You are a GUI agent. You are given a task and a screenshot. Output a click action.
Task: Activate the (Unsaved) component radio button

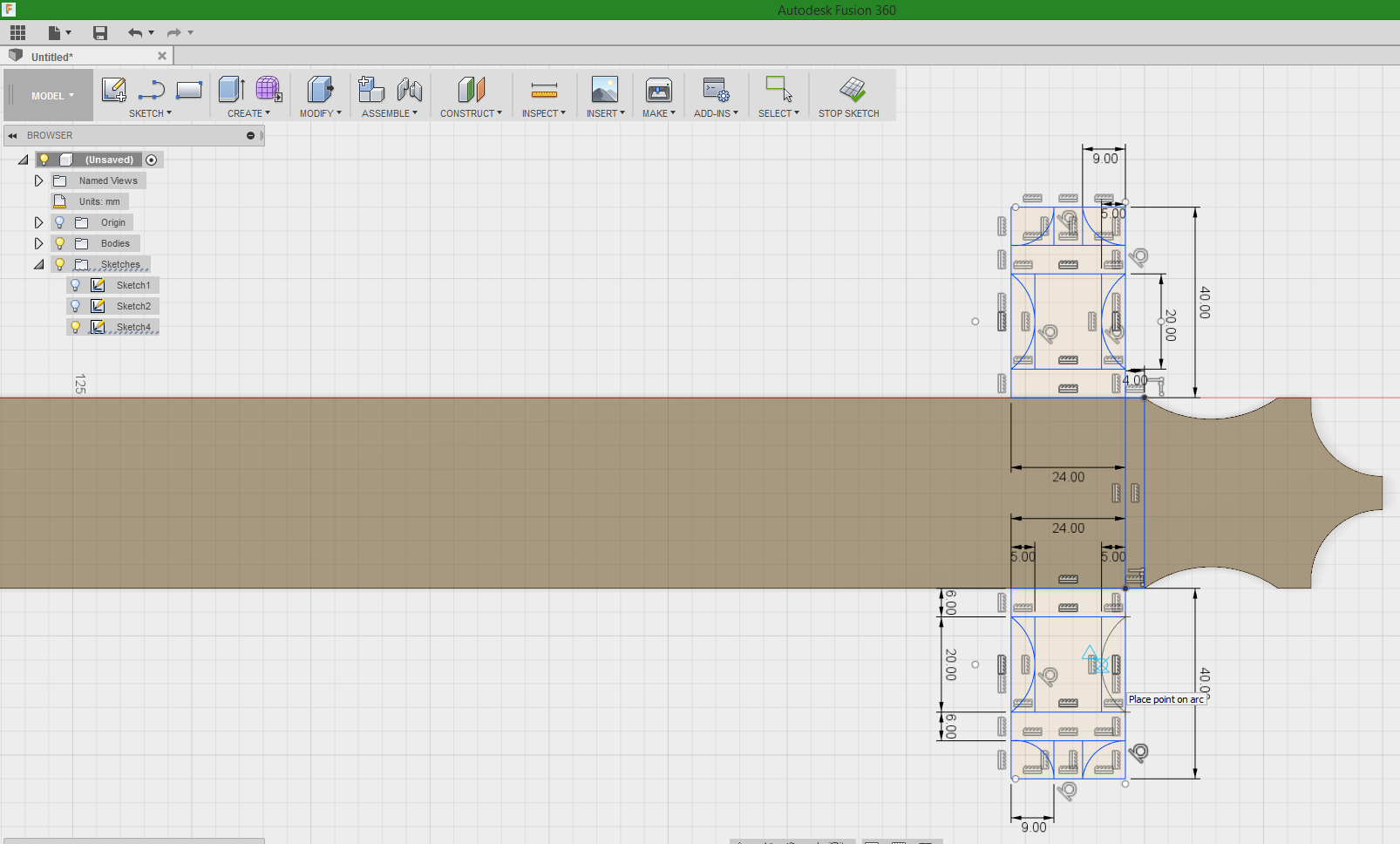tap(152, 160)
